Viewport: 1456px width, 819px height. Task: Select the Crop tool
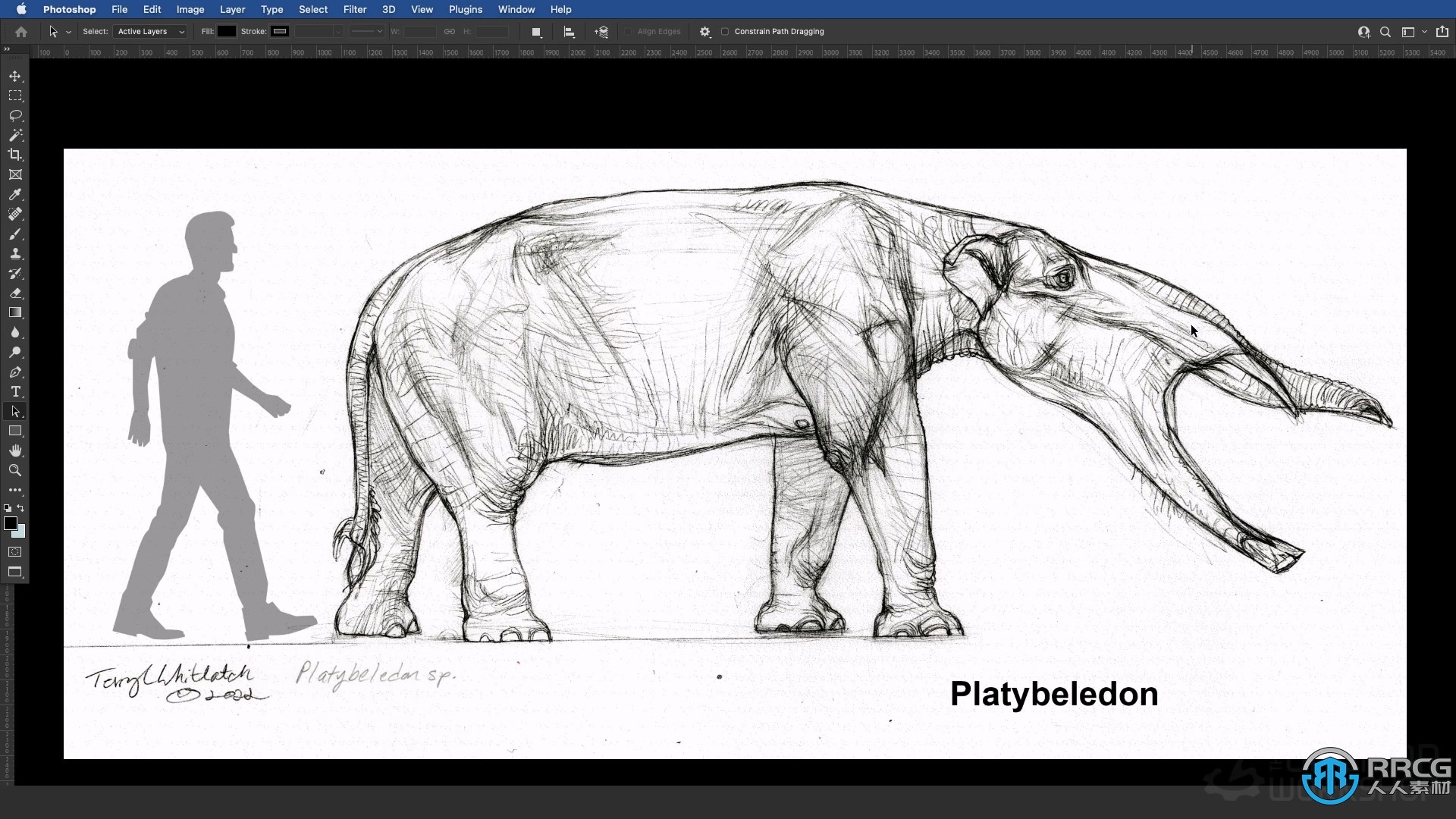[x=15, y=155]
